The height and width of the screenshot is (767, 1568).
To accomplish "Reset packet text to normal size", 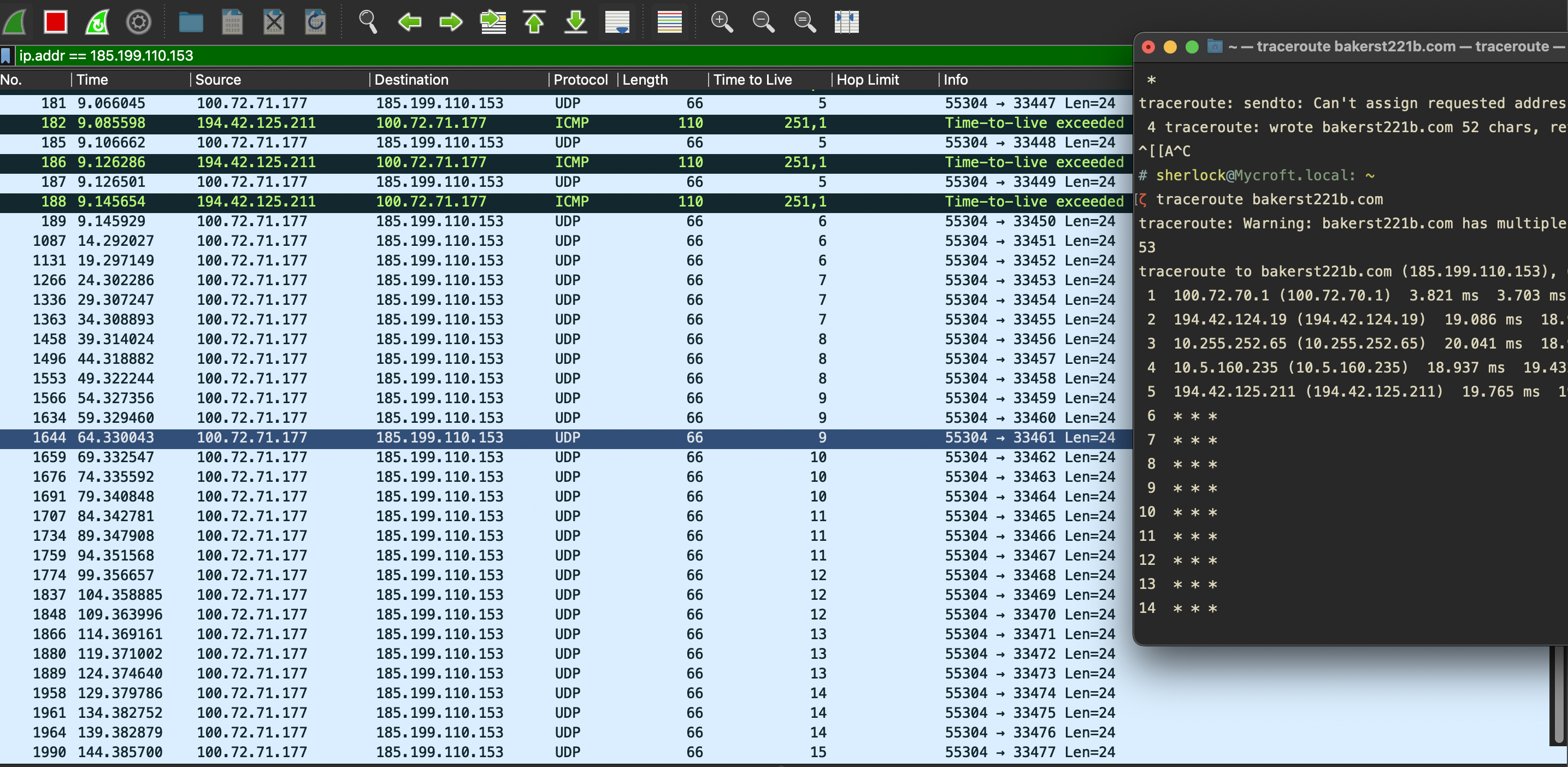I will [x=805, y=22].
